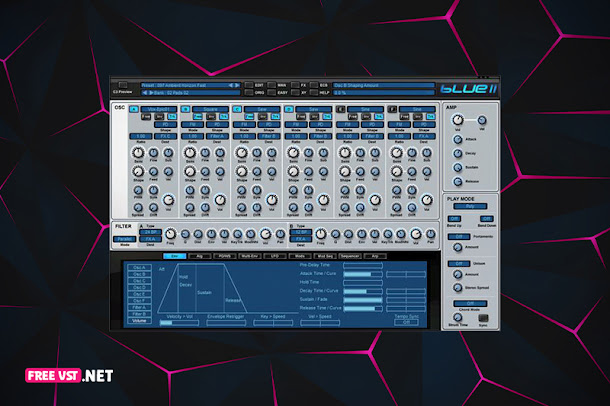Screen dimensions: 610x406
Task: Adjust Decay Time slider in envelope
Action: [x=363, y=291]
